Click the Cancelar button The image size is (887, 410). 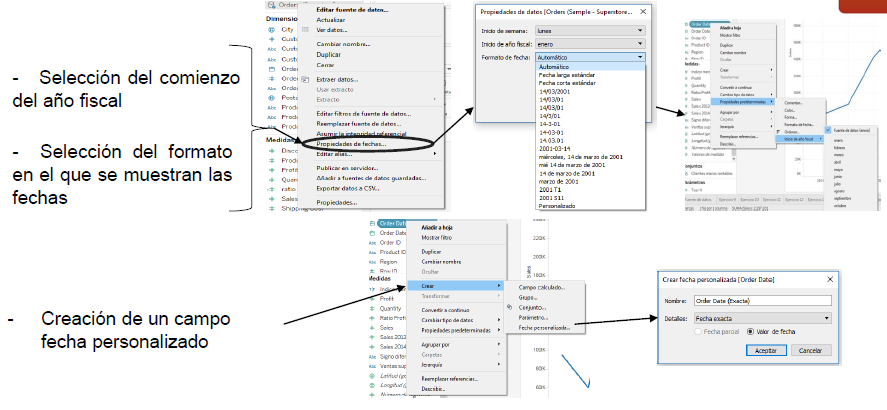click(x=810, y=351)
